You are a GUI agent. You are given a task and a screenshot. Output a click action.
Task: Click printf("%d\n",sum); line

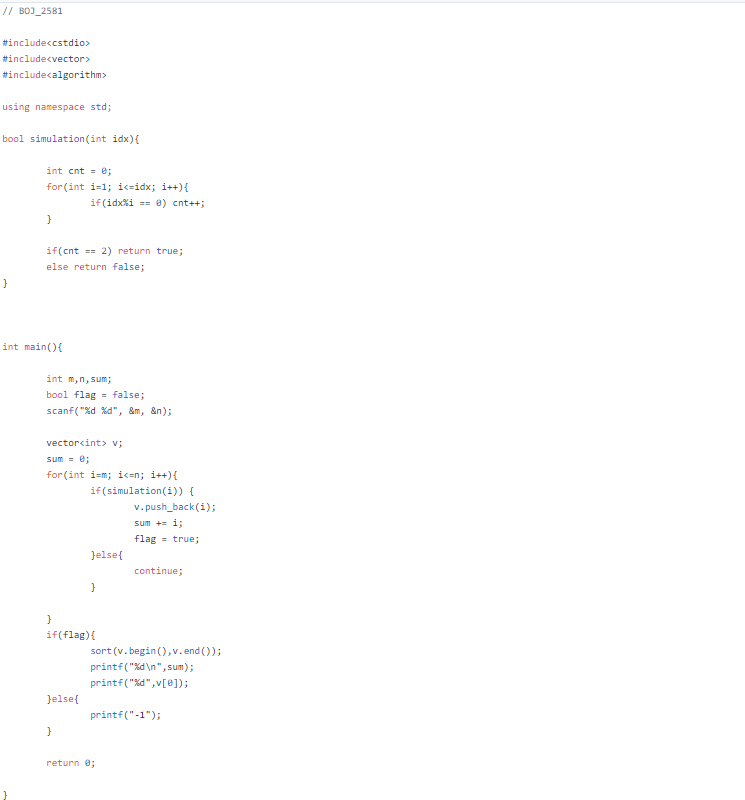(142, 667)
